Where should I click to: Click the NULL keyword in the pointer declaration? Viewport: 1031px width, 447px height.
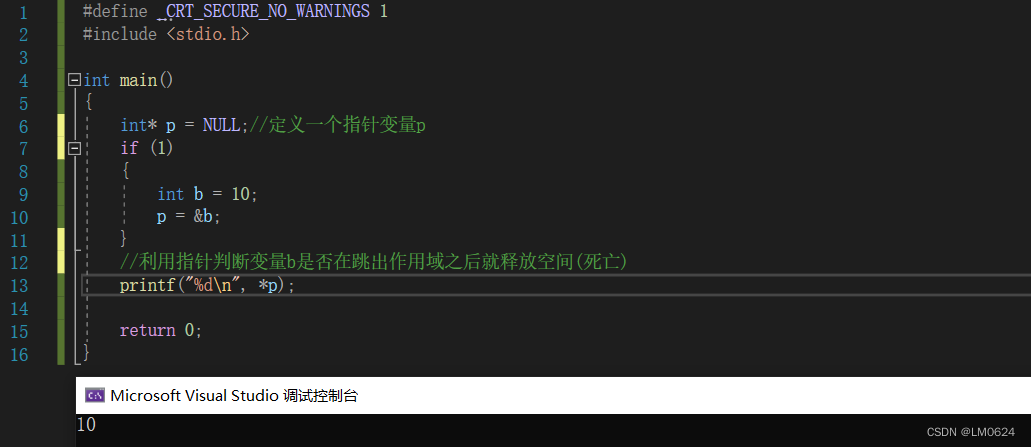tap(222, 125)
